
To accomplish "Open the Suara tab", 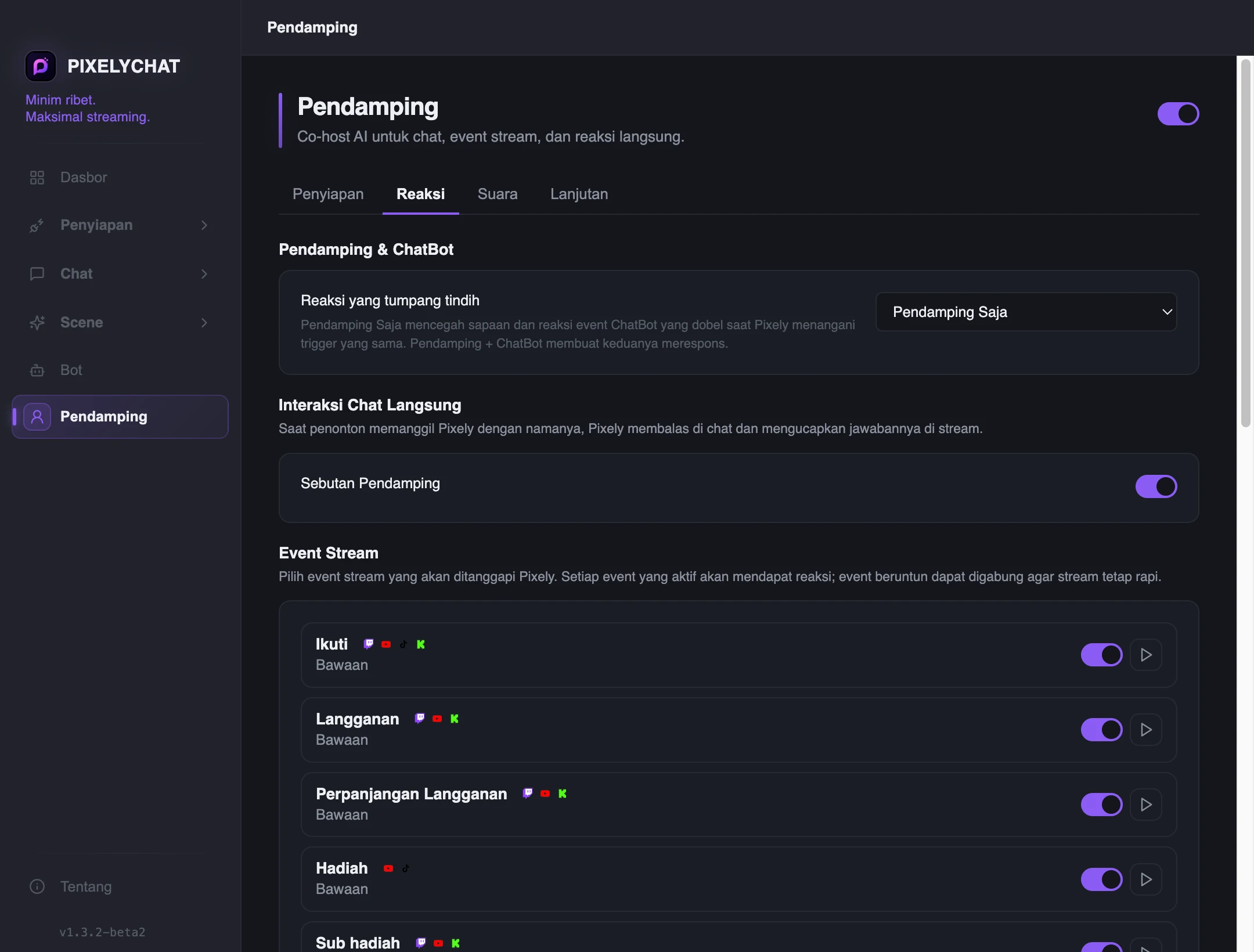I will pyautogui.click(x=498, y=194).
